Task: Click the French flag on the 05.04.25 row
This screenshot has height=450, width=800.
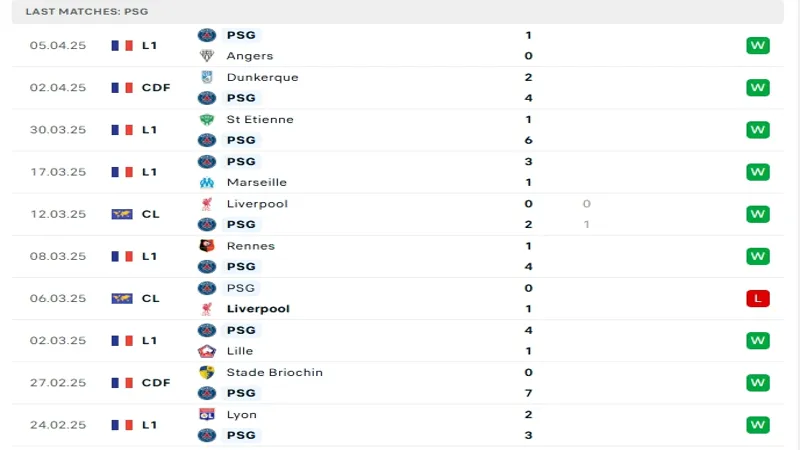Action: point(122,45)
